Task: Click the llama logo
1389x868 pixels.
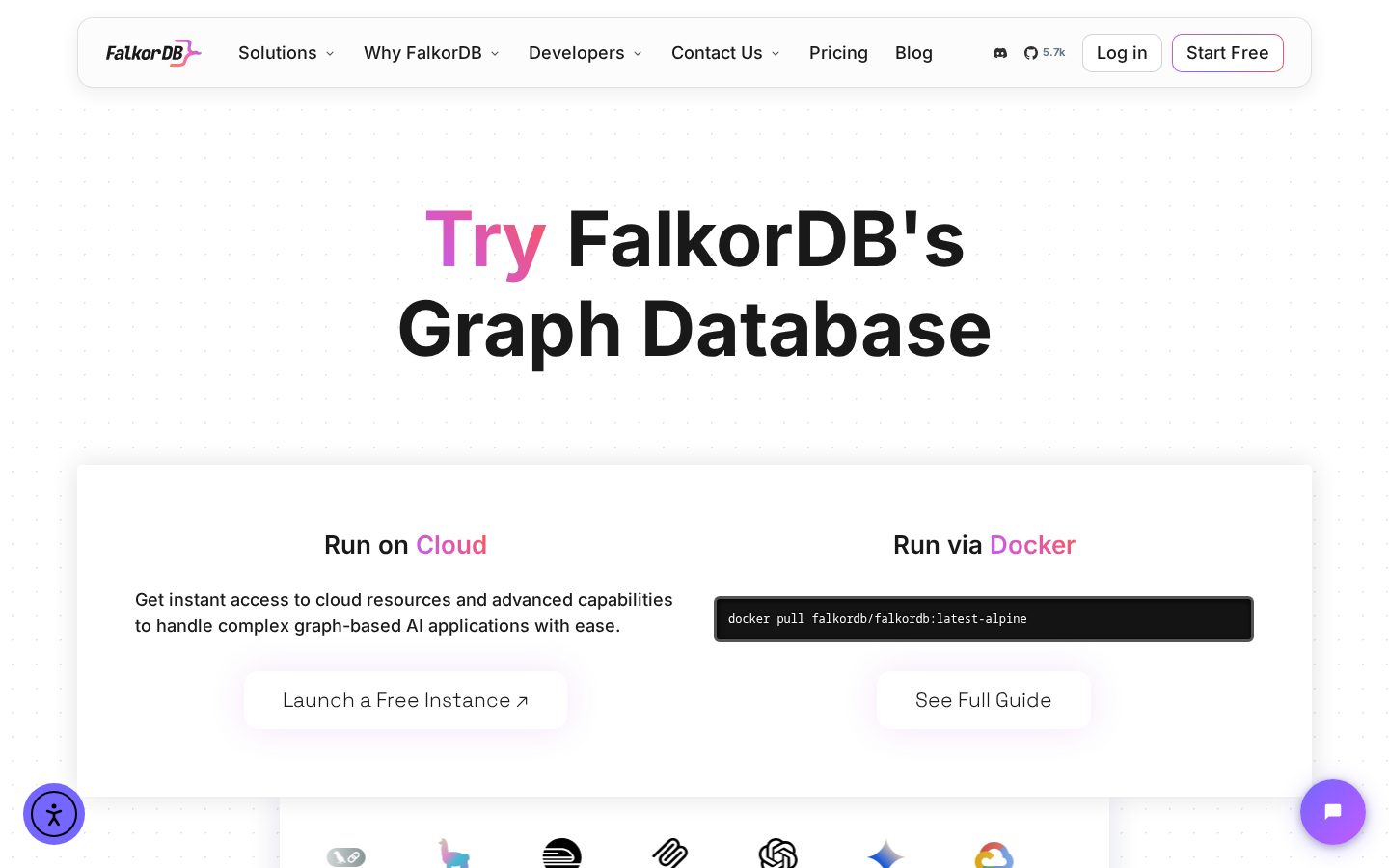Action: [453, 854]
